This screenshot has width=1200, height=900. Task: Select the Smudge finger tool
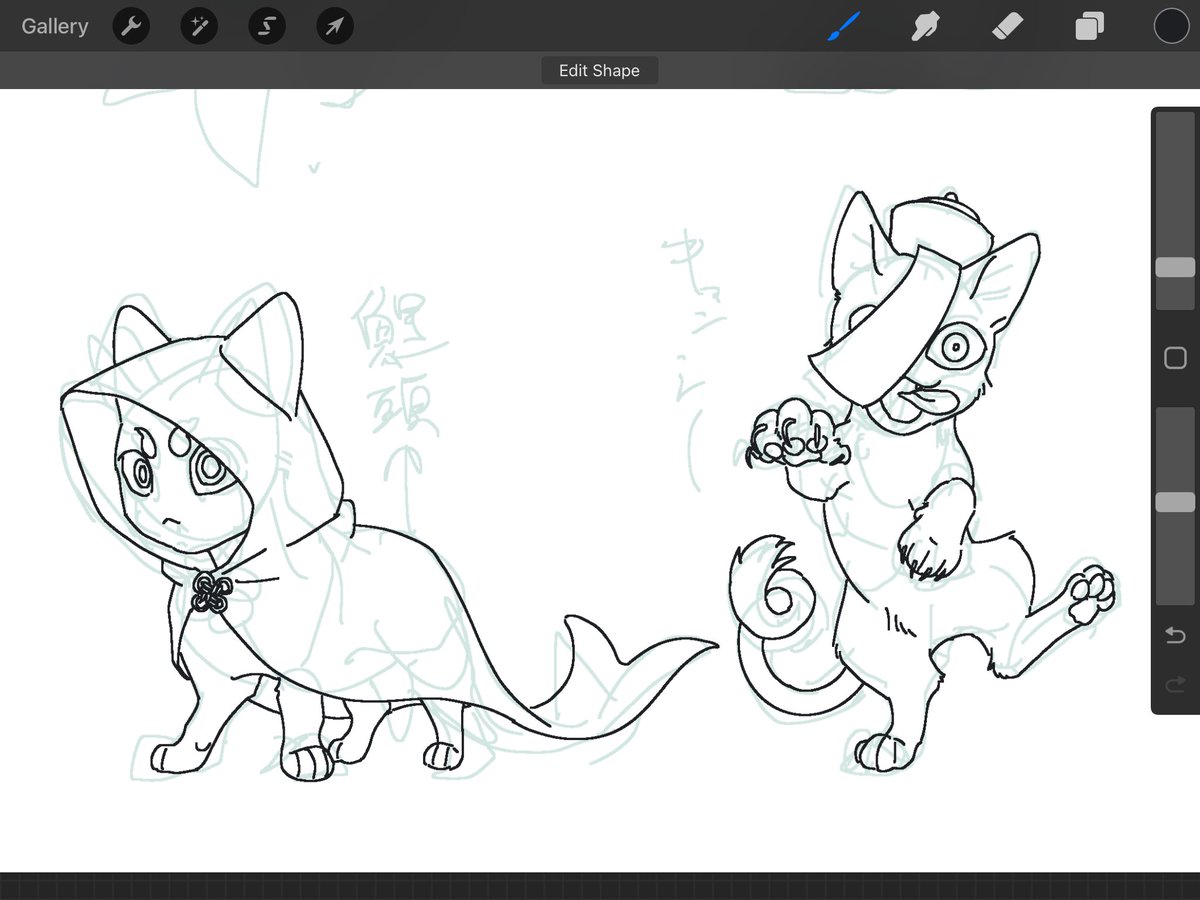[925, 26]
